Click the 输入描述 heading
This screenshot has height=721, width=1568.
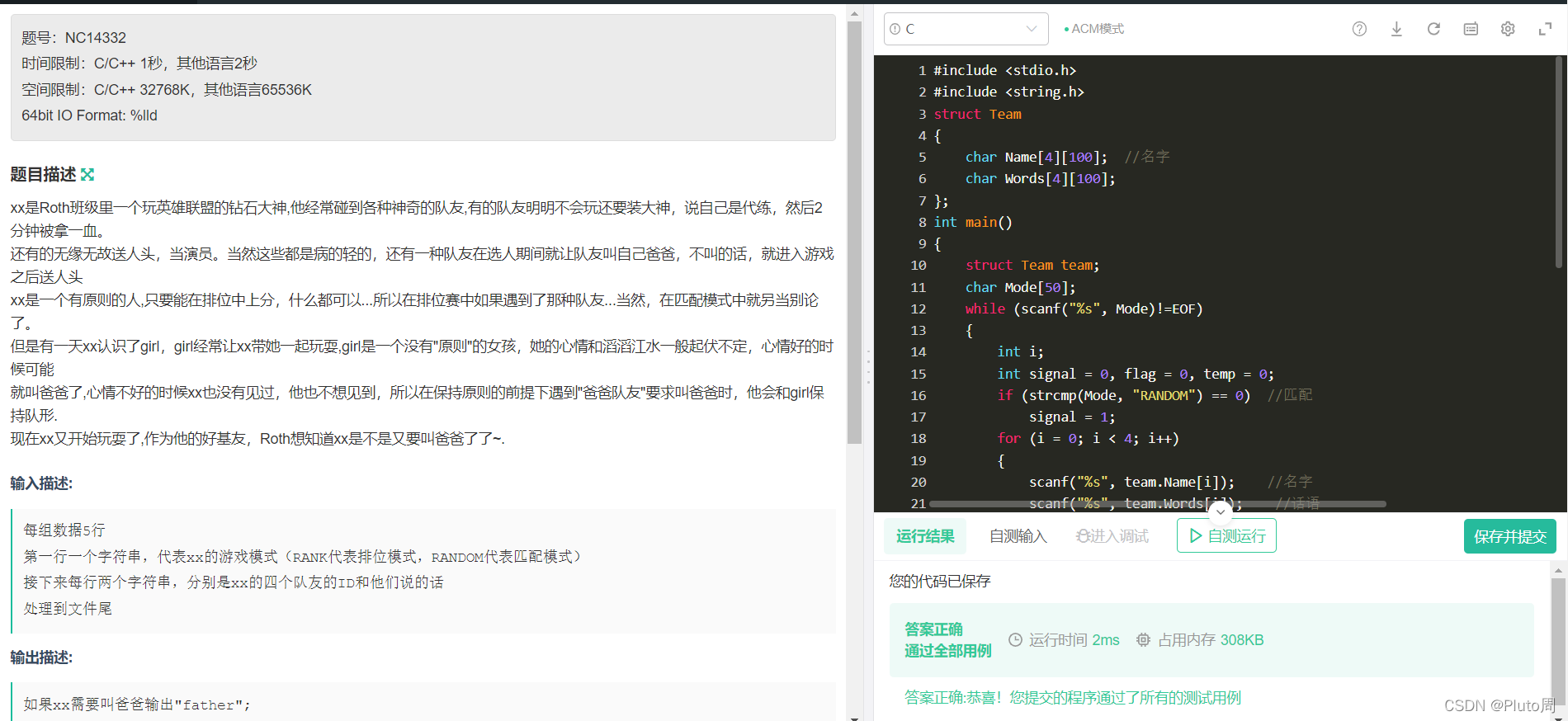coord(41,483)
